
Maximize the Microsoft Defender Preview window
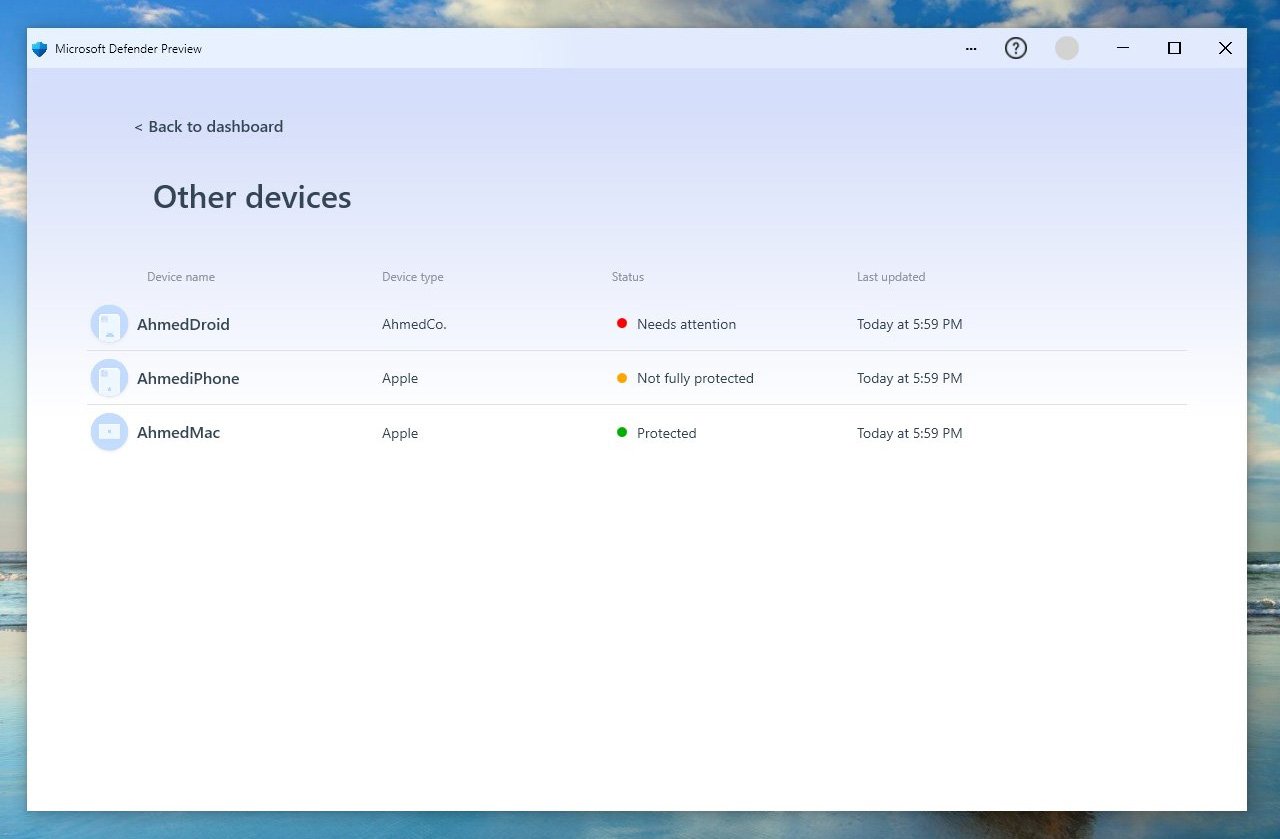pos(1174,48)
